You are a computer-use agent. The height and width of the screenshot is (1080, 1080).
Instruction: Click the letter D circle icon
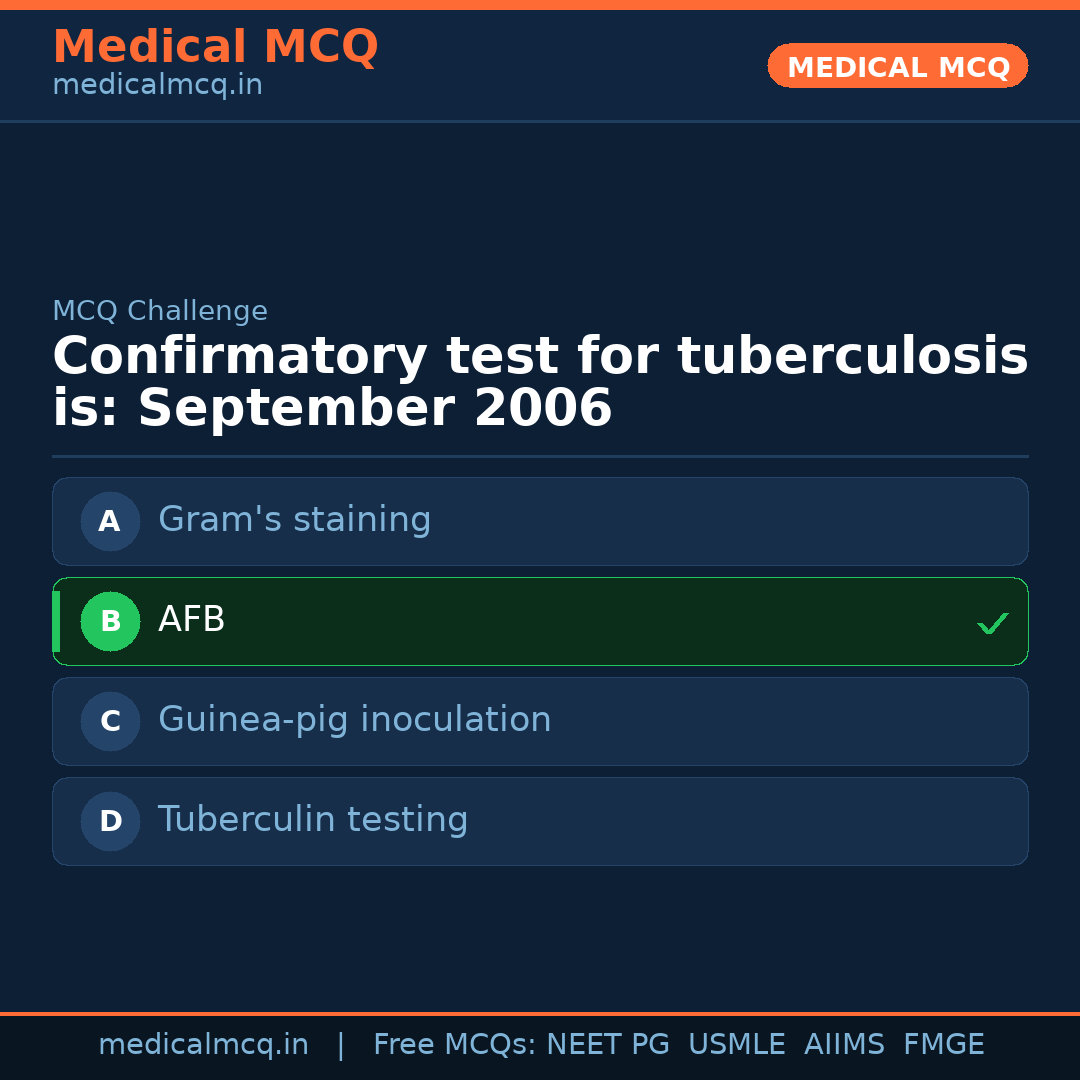click(110, 821)
